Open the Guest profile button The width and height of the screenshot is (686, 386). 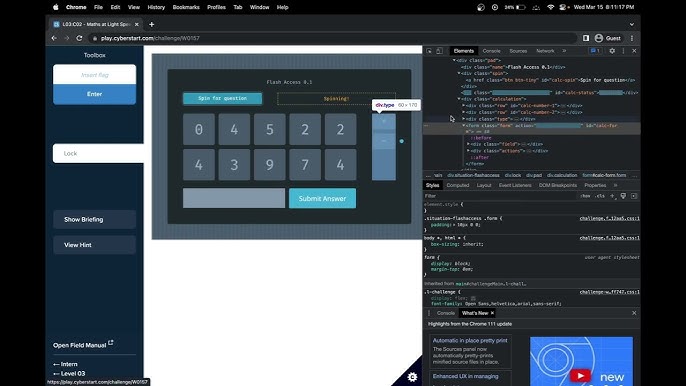[607, 38]
